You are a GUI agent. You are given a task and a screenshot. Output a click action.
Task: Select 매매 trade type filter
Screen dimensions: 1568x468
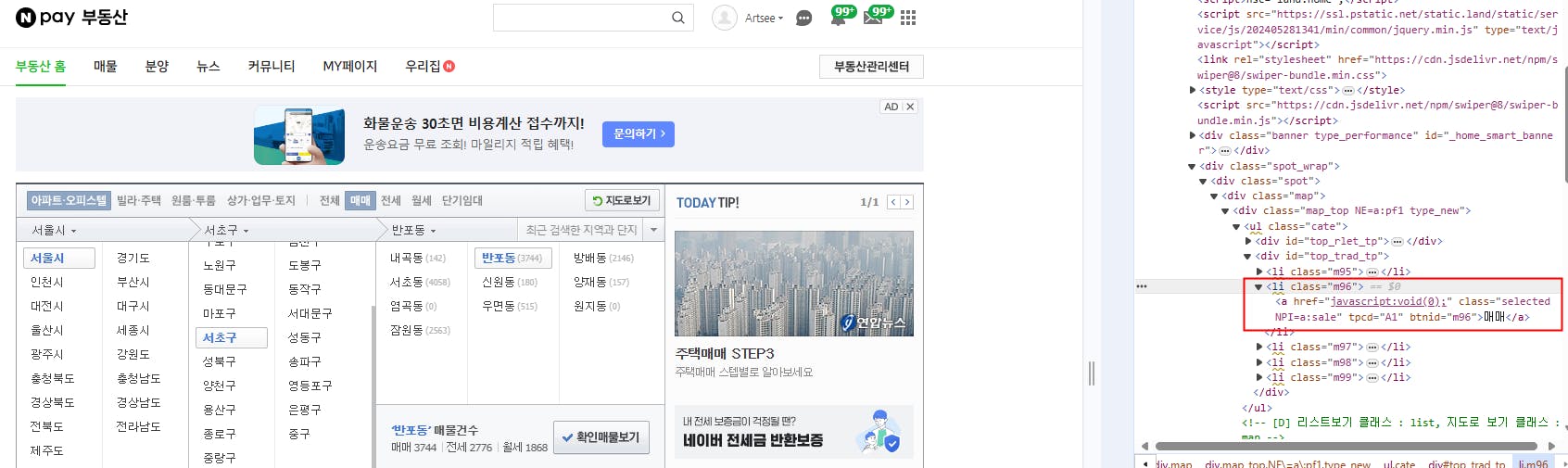pyautogui.click(x=360, y=200)
